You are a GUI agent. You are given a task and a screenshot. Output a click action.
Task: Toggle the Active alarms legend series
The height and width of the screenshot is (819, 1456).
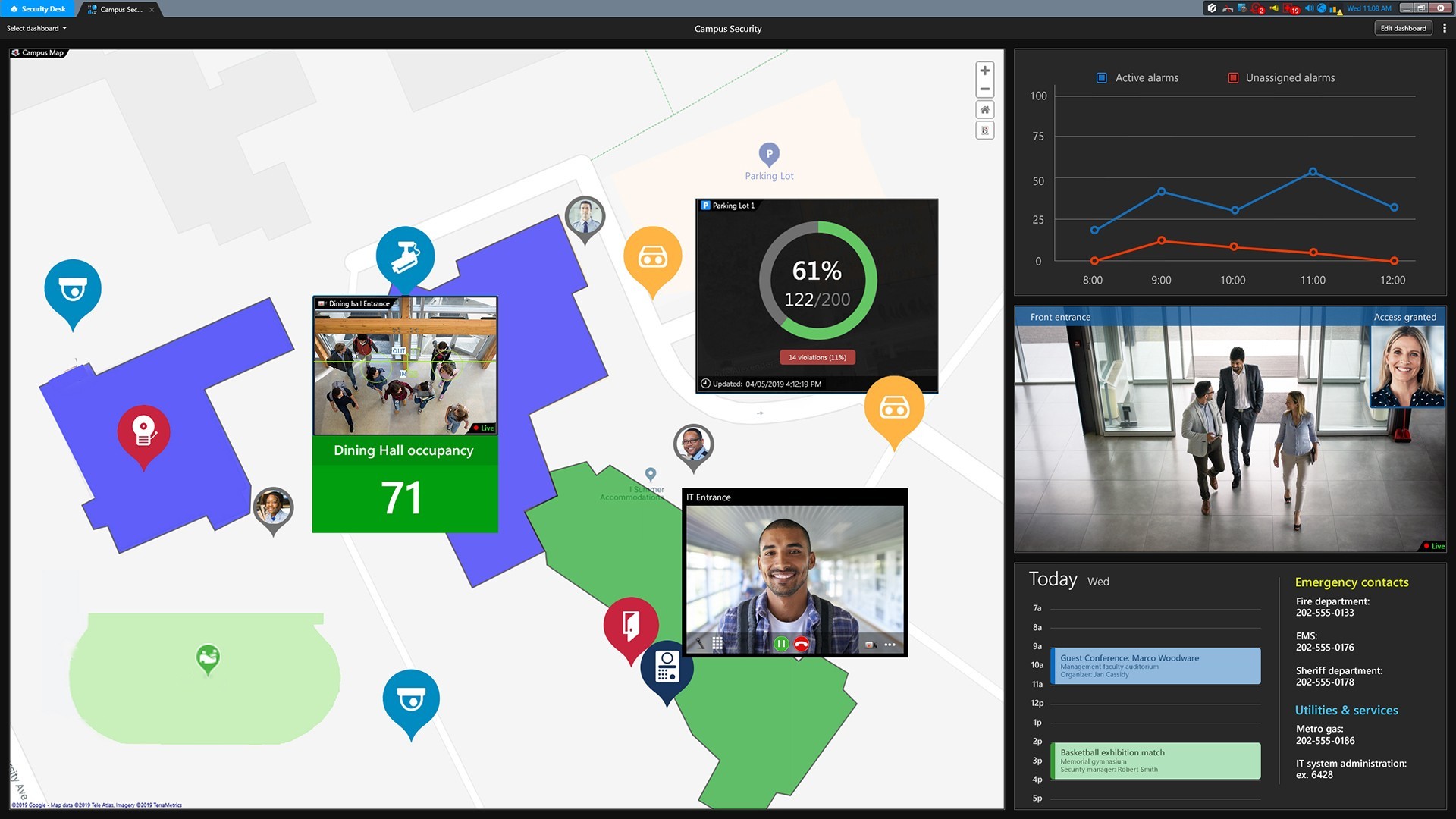pos(1137,77)
